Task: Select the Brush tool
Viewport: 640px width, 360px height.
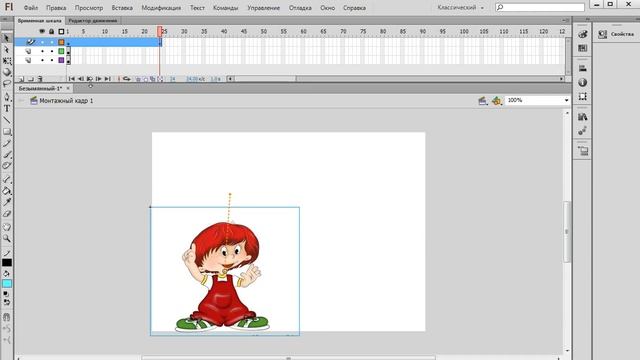Action: pyautogui.click(x=7, y=155)
